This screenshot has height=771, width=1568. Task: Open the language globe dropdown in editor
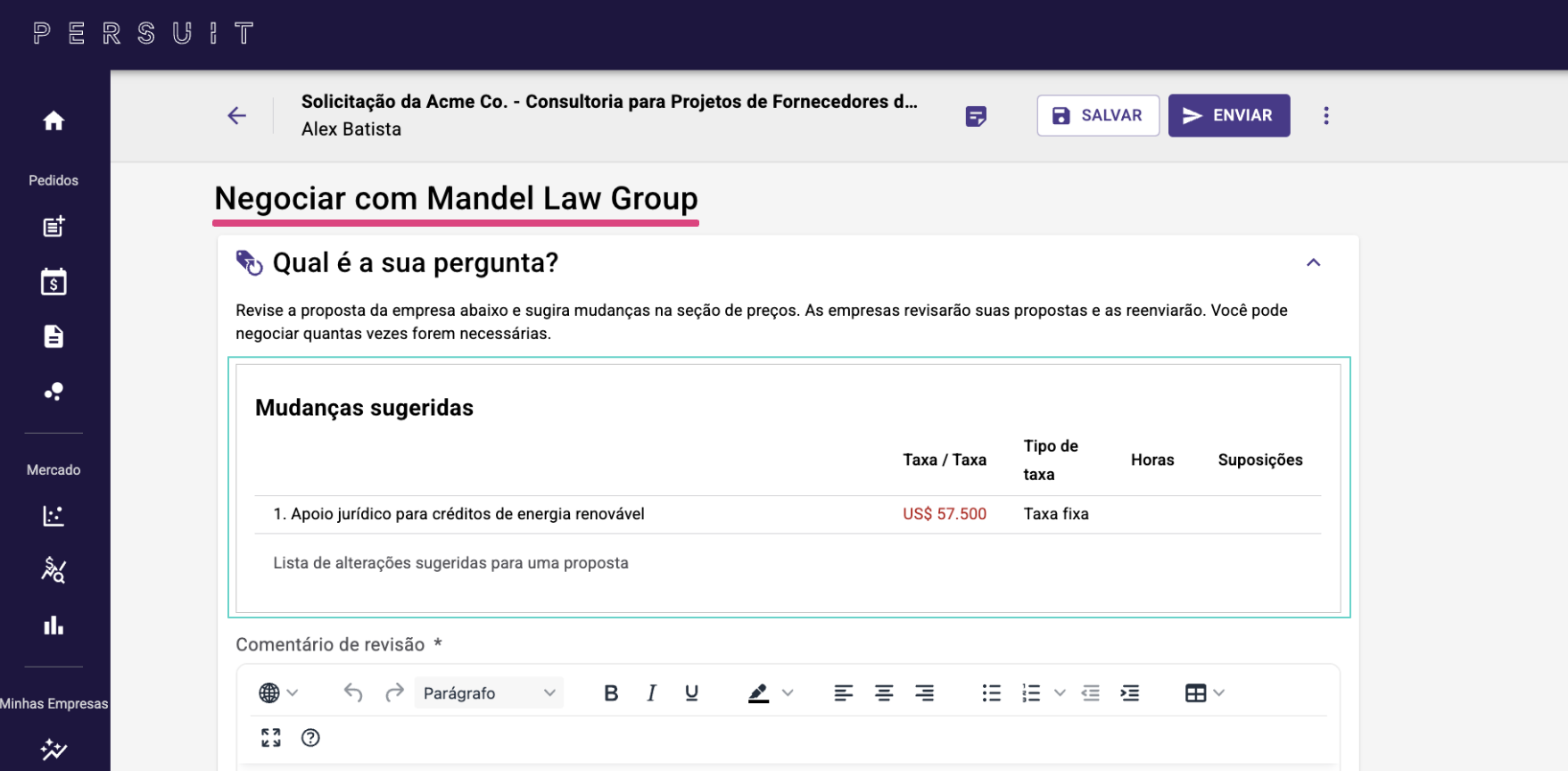pyautogui.click(x=278, y=692)
